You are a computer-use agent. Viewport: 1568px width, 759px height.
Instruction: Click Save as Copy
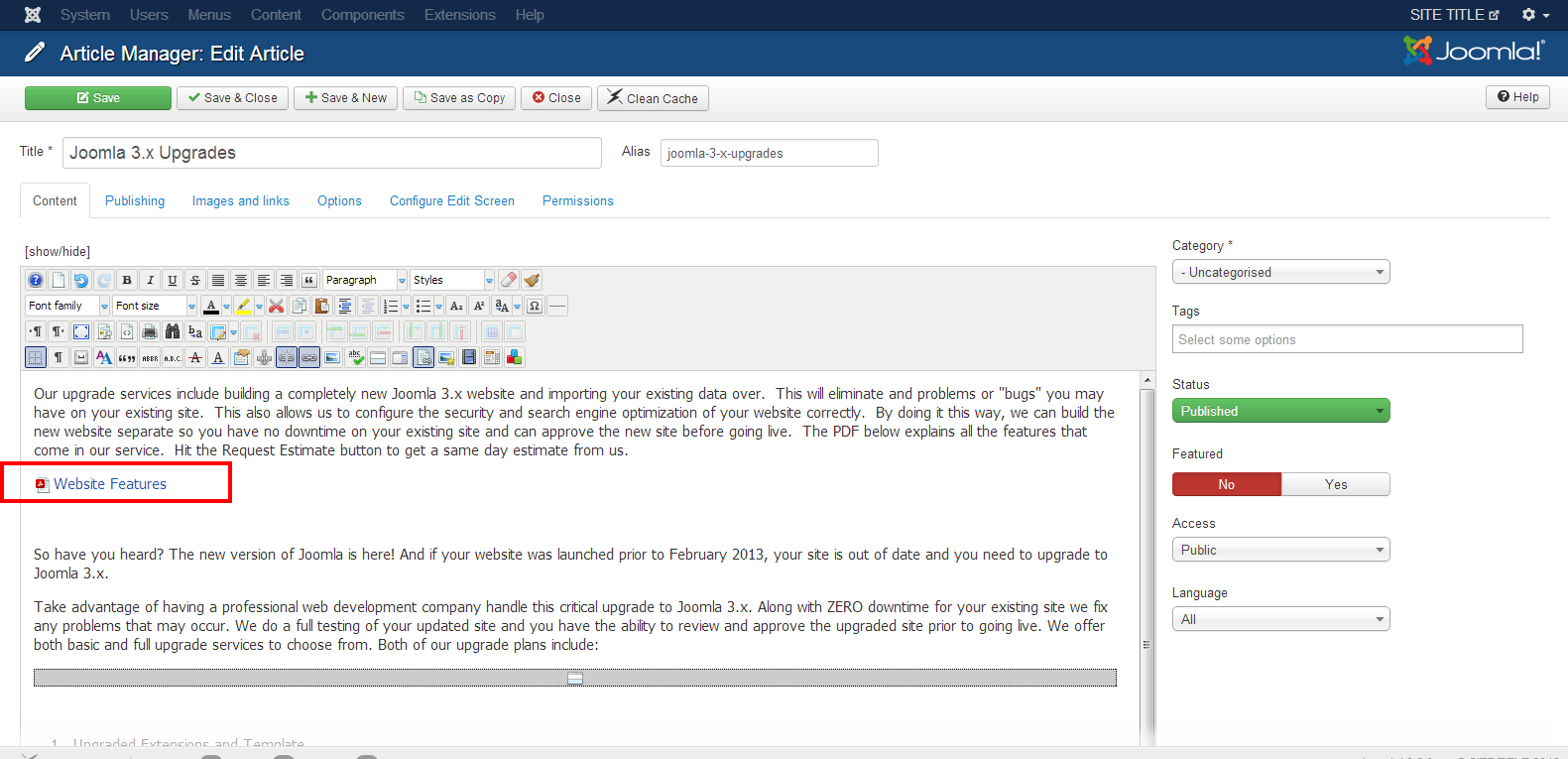tap(459, 98)
